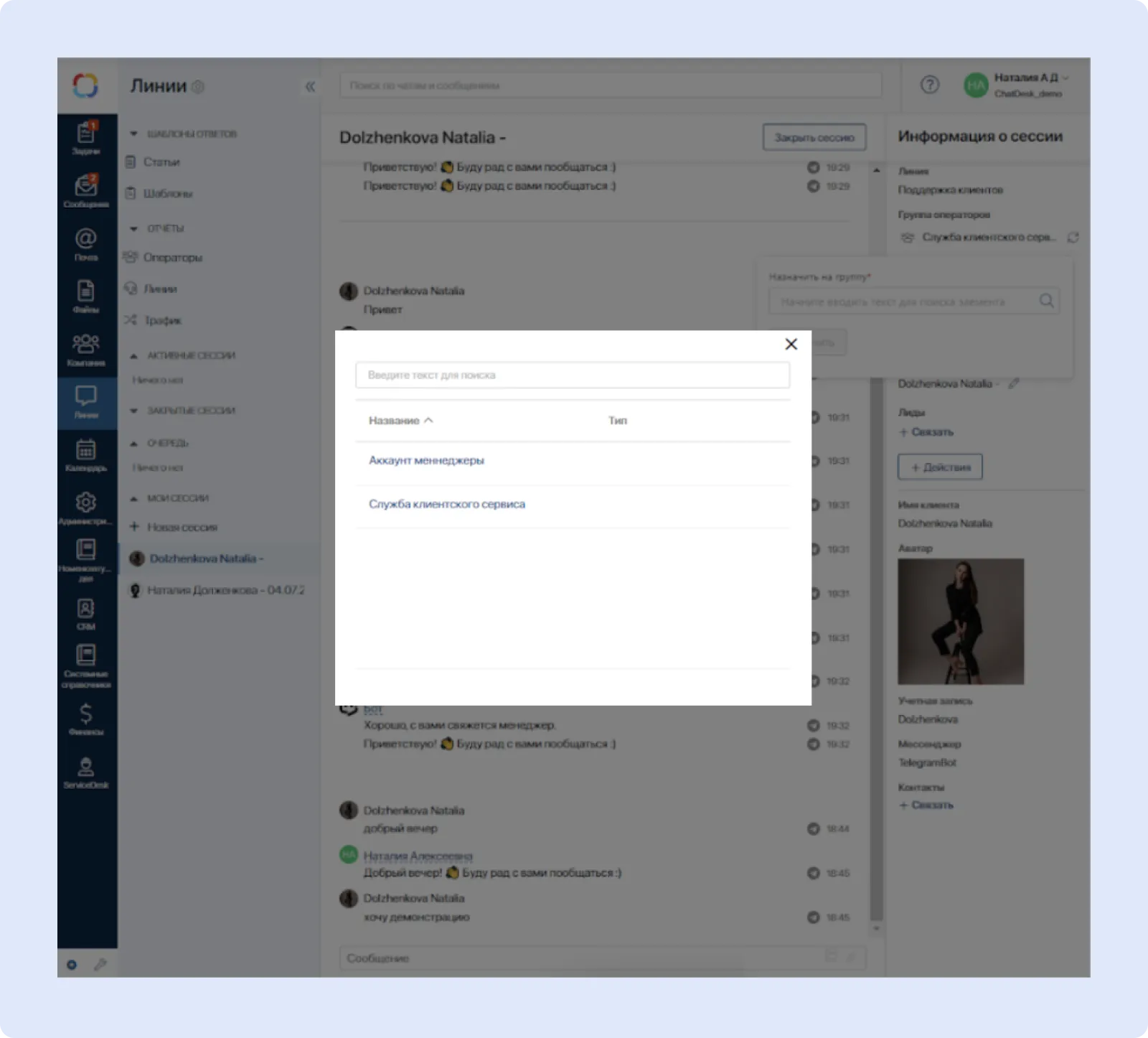Click the Закрыть сессию button
The width and height of the screenshot is (1148, 1038).
coord(814,137)
